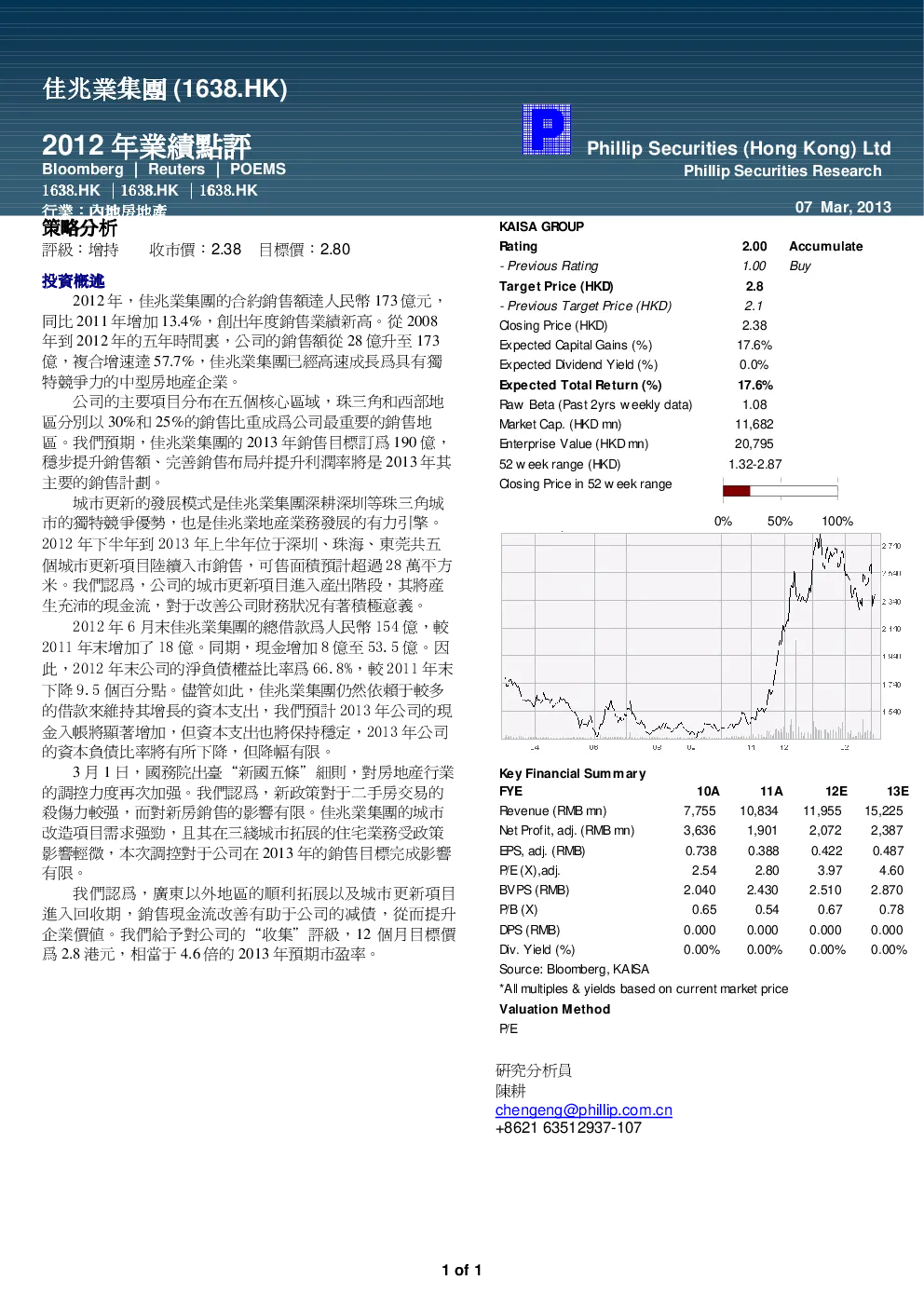924x1307 pixels.
Task: Select the 10A column header
Action: pyautogui.click(x=708, y=791)
